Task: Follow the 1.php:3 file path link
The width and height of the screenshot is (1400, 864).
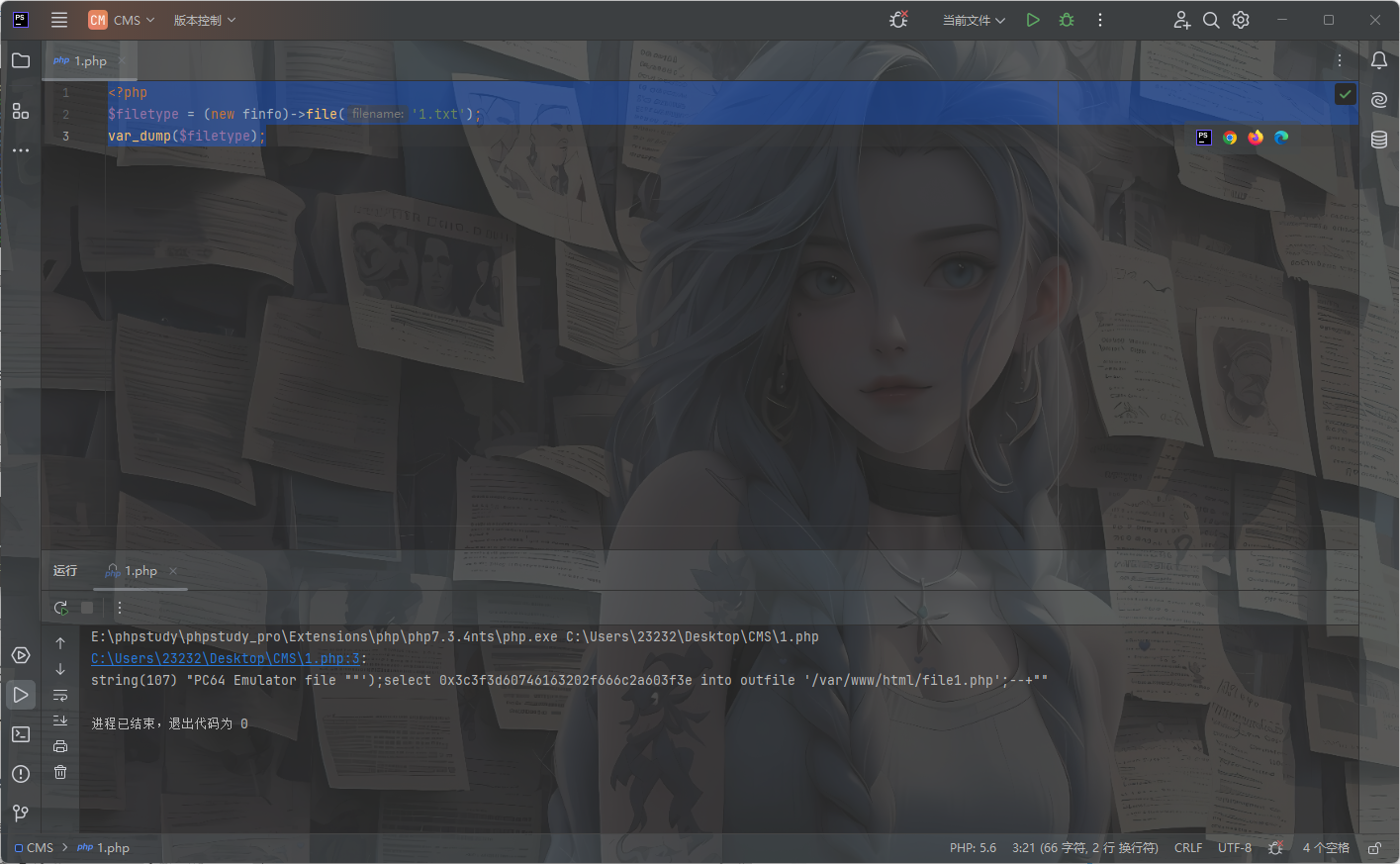Action: (226, 658)
